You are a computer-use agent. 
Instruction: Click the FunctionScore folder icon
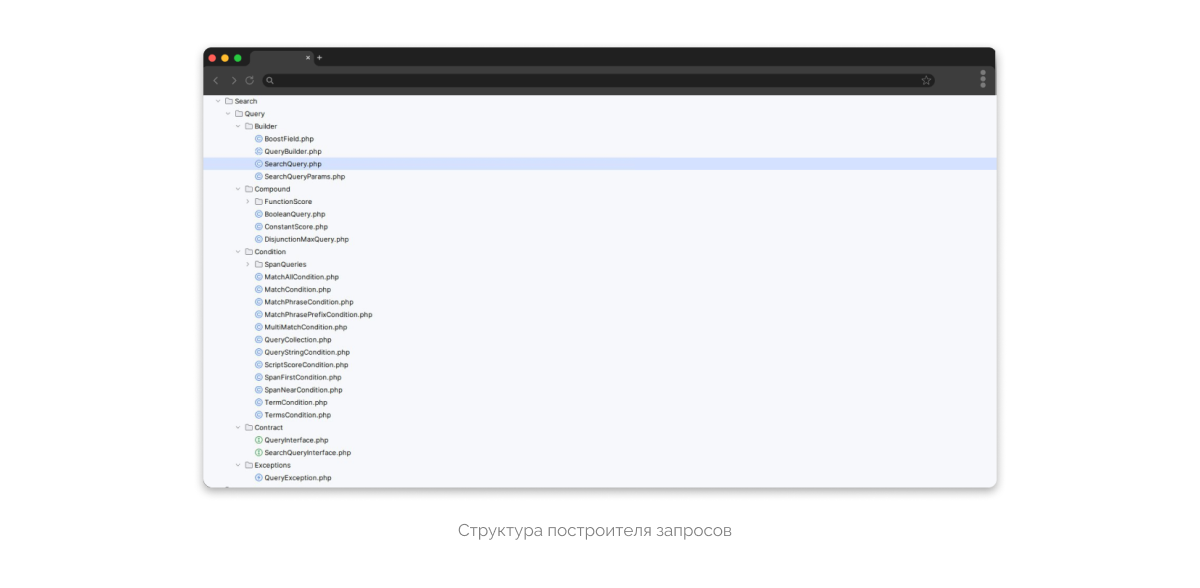(259, 202)
